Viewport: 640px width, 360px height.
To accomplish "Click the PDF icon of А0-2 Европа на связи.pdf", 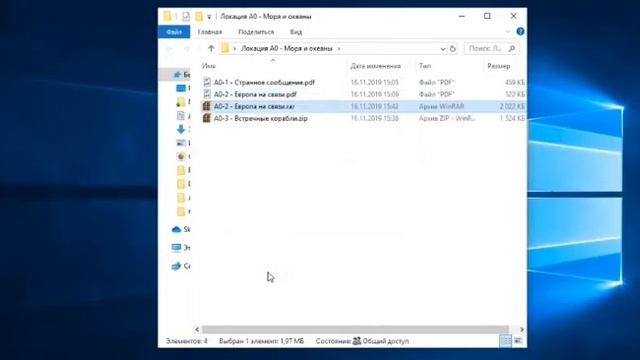I will click(207, 94).
